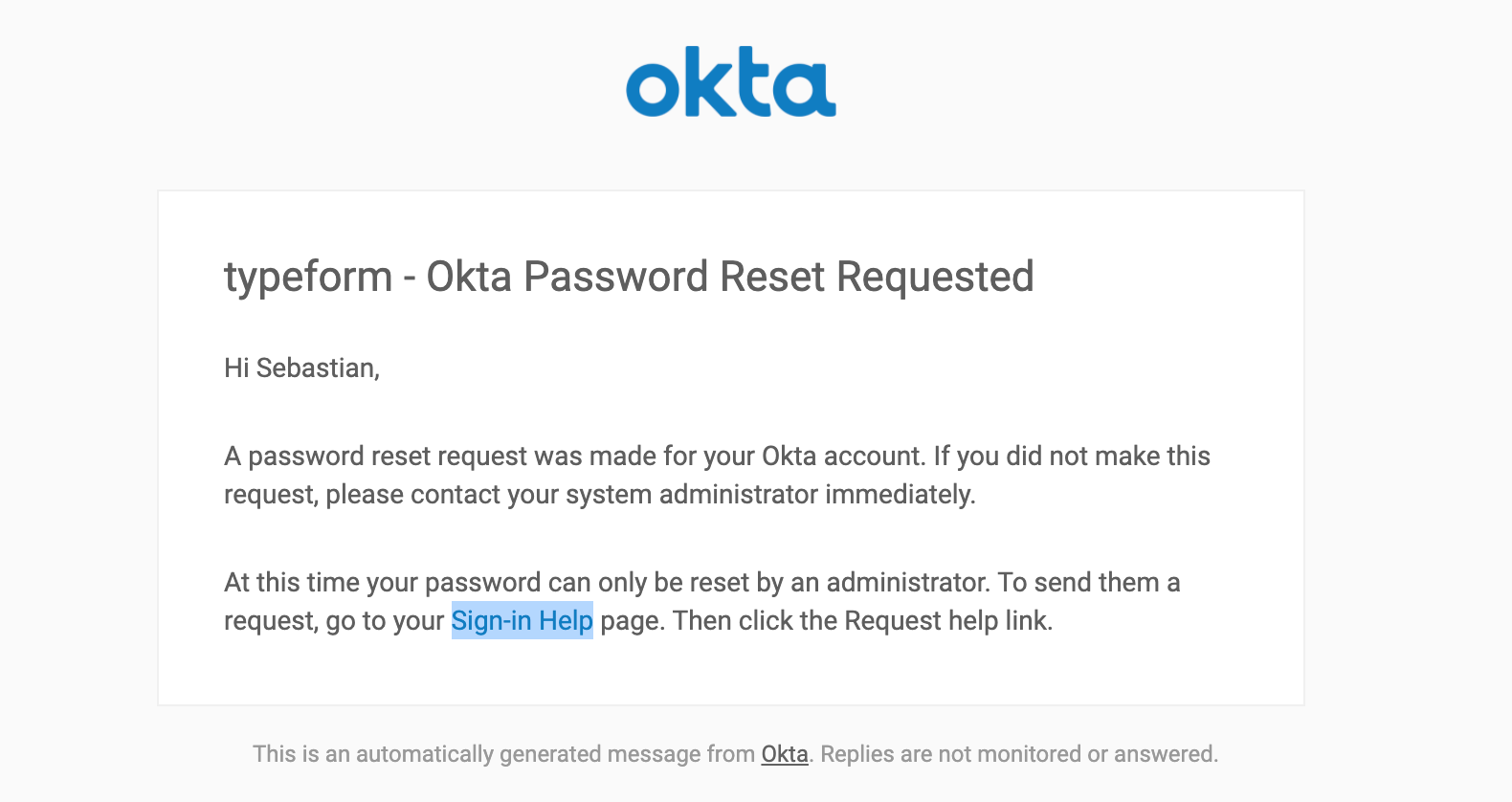Screen dimensions: 1512x802
Task: Click the name Sebastian in the greeting
Action: [x=318, y=368]
